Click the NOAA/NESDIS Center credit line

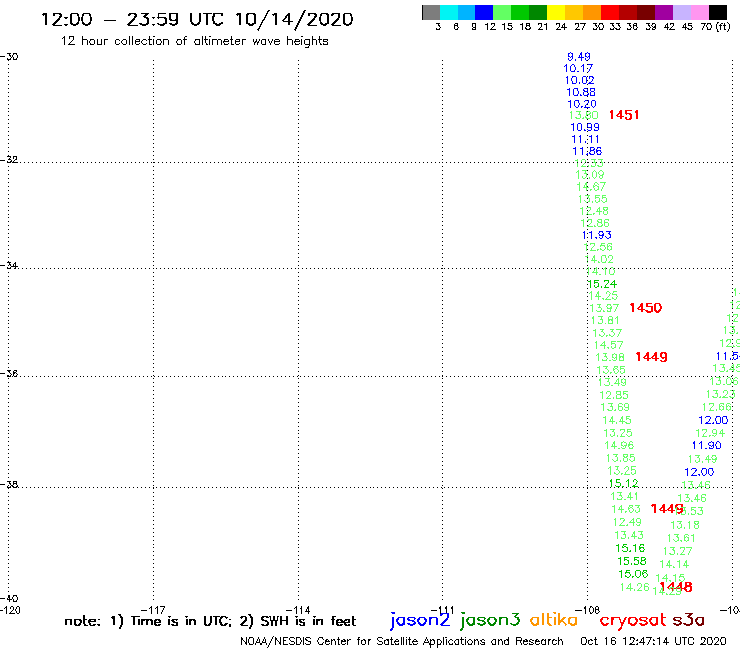click(402, 641)
